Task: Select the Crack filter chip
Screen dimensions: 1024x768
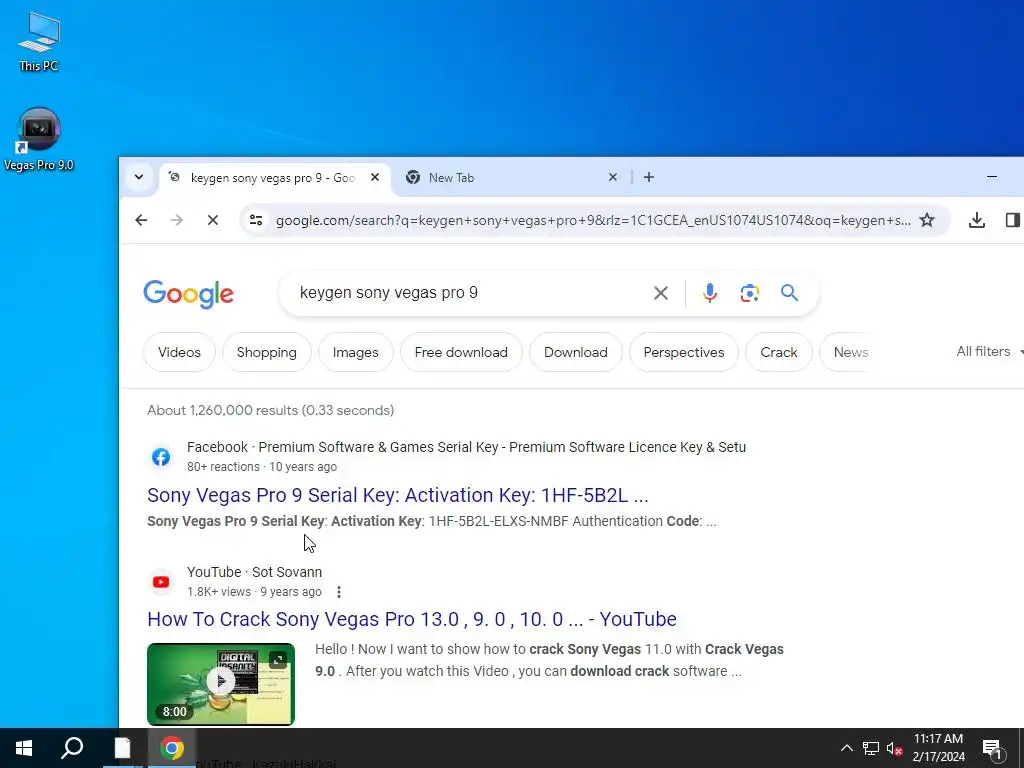Action: pyautogui.click(x=778, y=352)
